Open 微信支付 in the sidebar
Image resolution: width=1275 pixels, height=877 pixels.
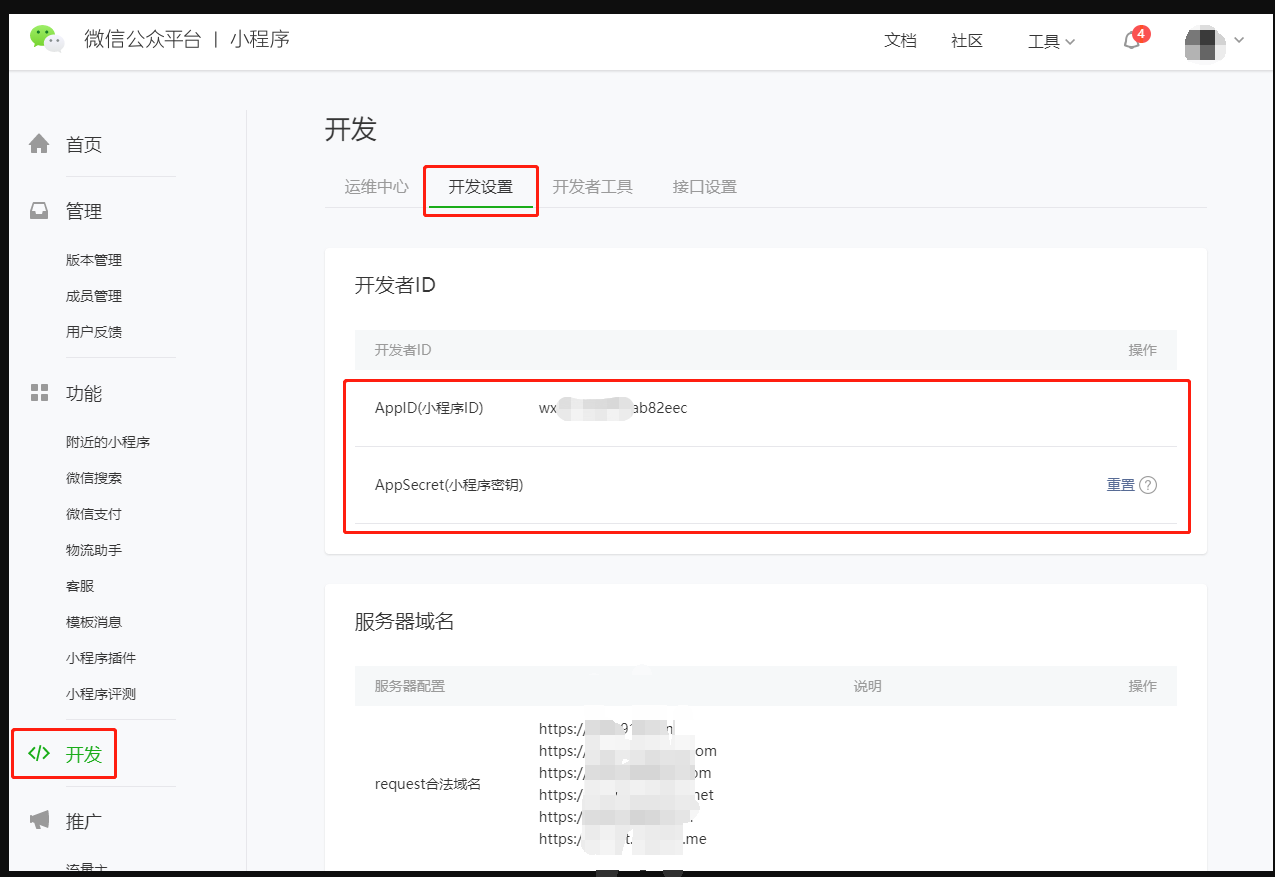coord(94,514)
